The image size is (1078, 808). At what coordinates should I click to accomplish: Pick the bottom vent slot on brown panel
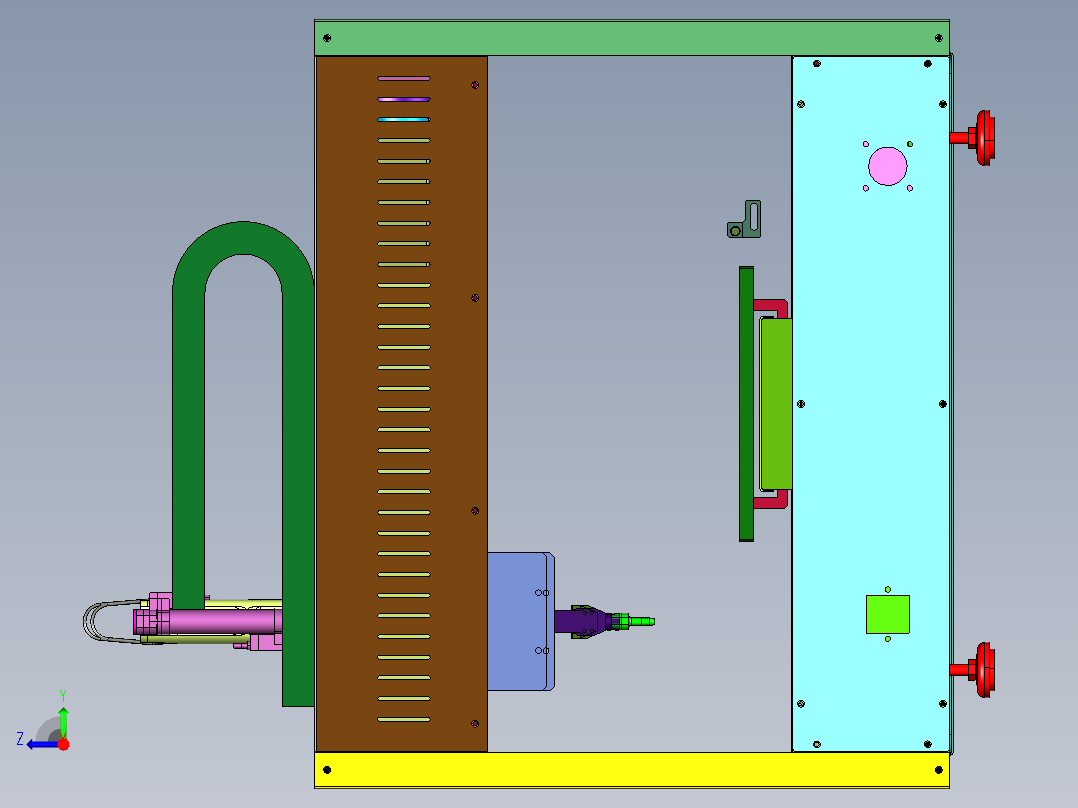pyautogui.click(x=404, y=719)
